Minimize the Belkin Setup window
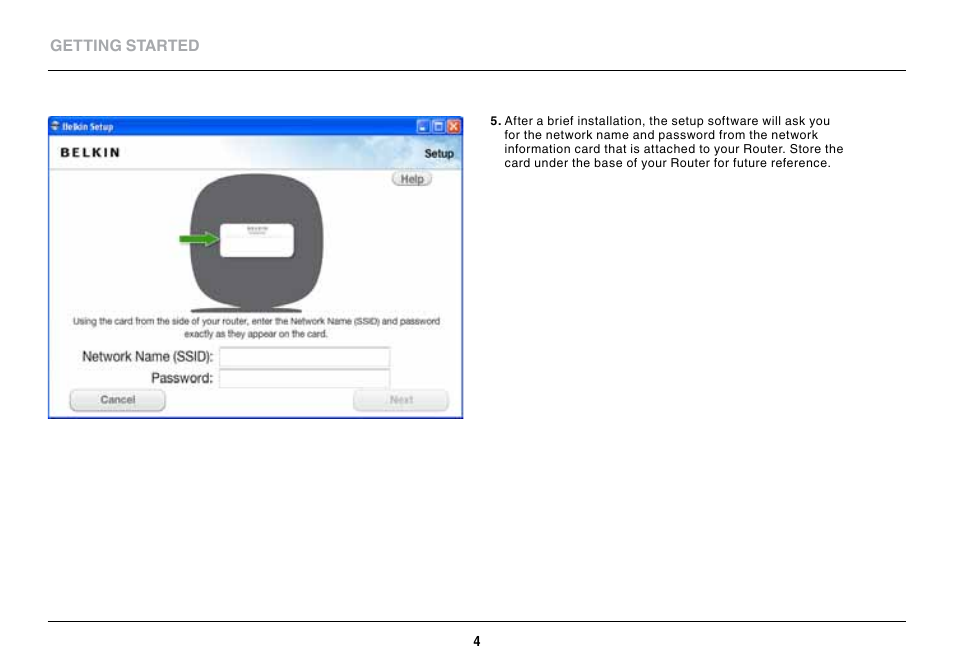The image size is (954, 669). click(423, 127)
